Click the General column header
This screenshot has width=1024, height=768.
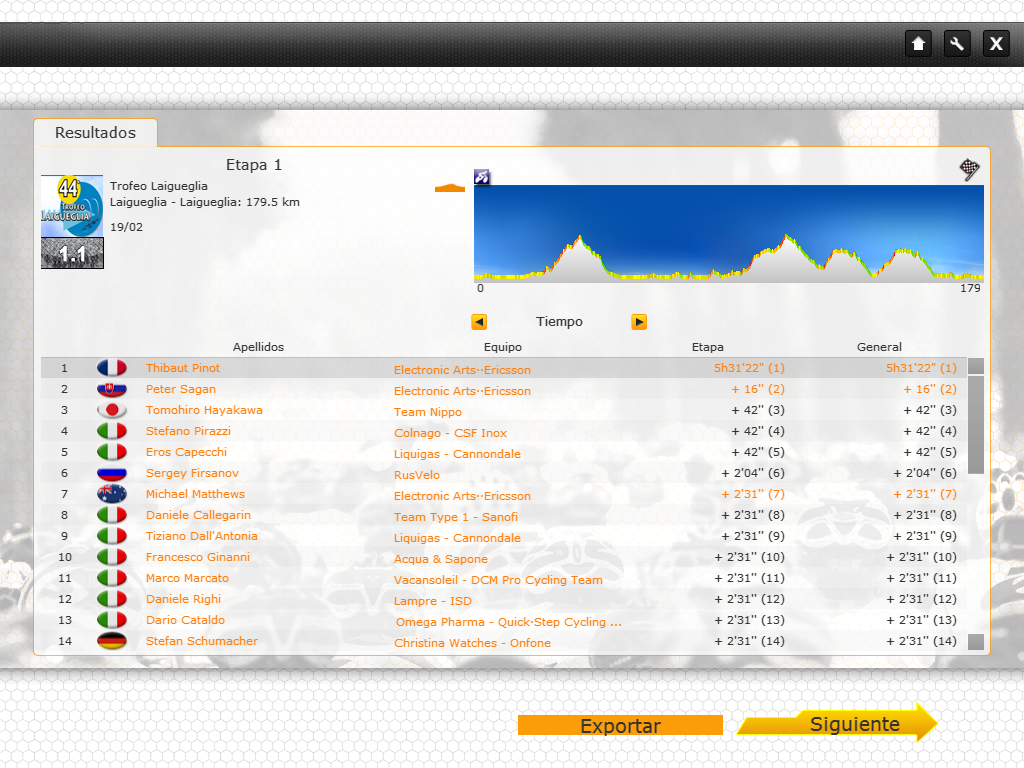pos(879,347)
